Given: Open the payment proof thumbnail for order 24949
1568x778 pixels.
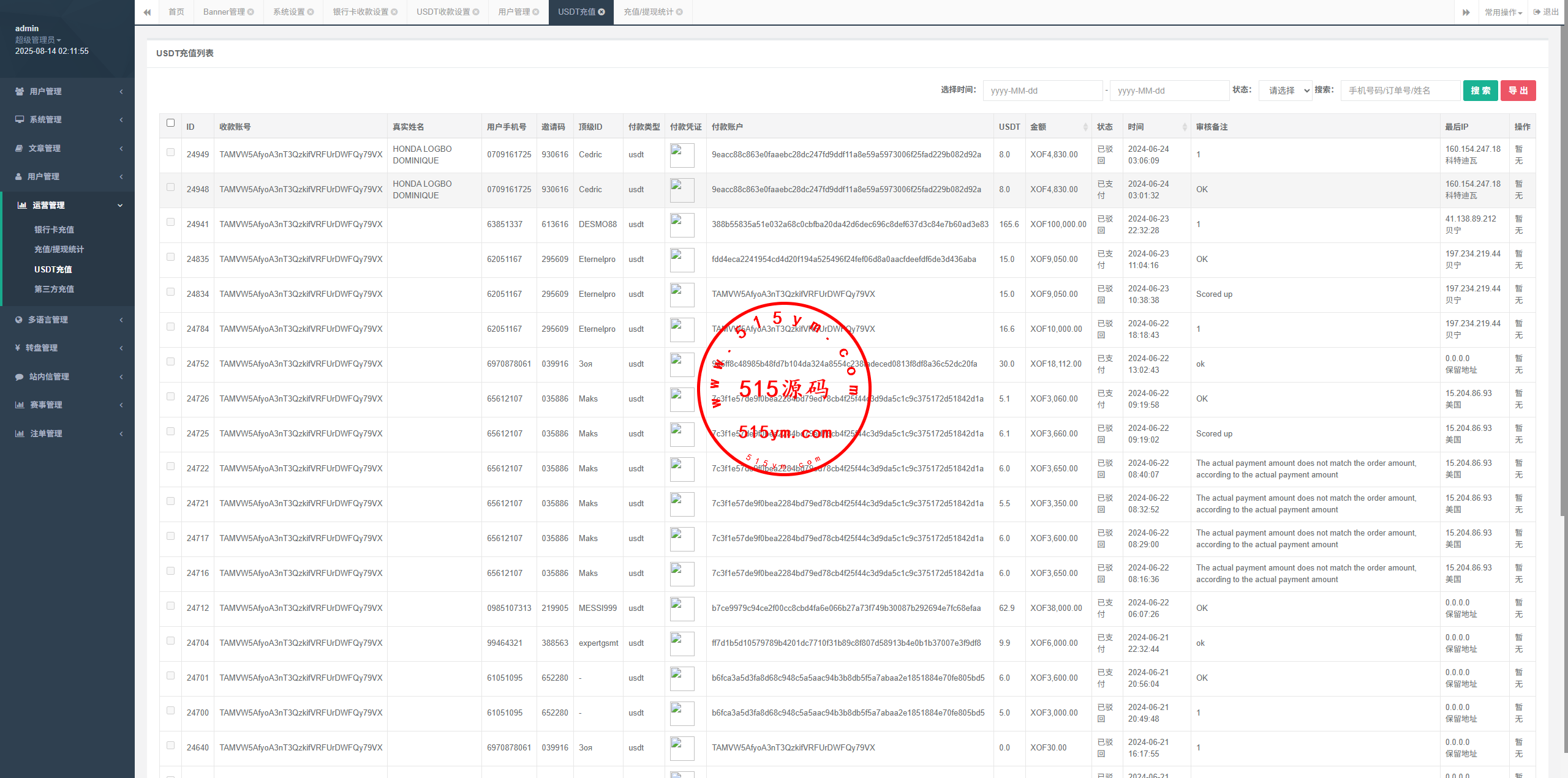Looking at the screenshot, I should (x=682, y=155).
